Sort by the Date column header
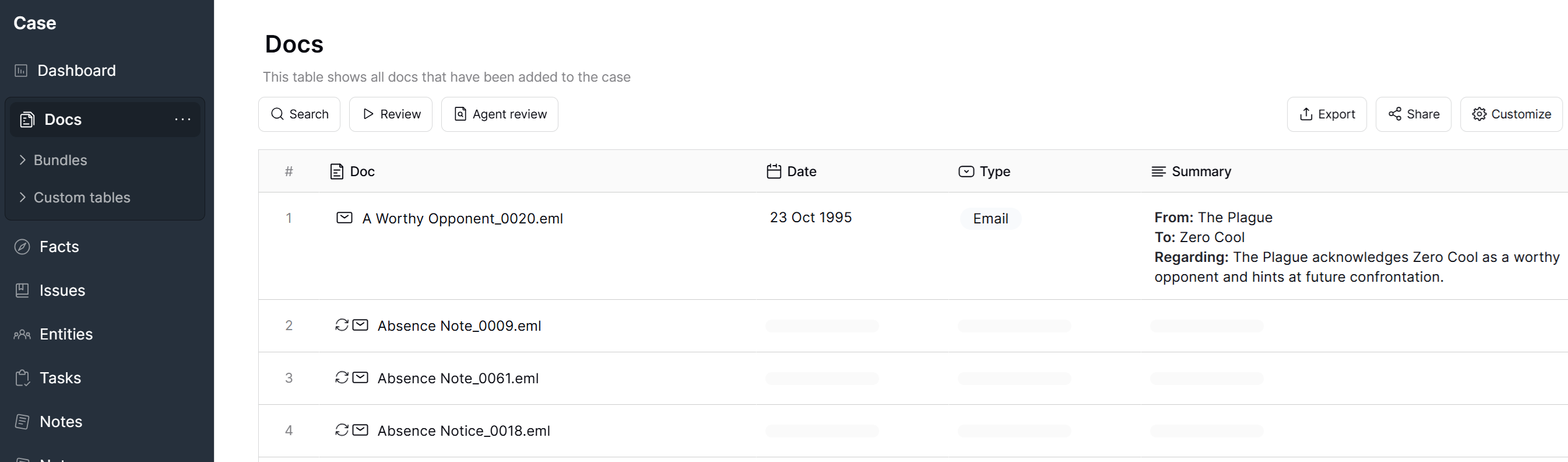 (x=800, y=172)
